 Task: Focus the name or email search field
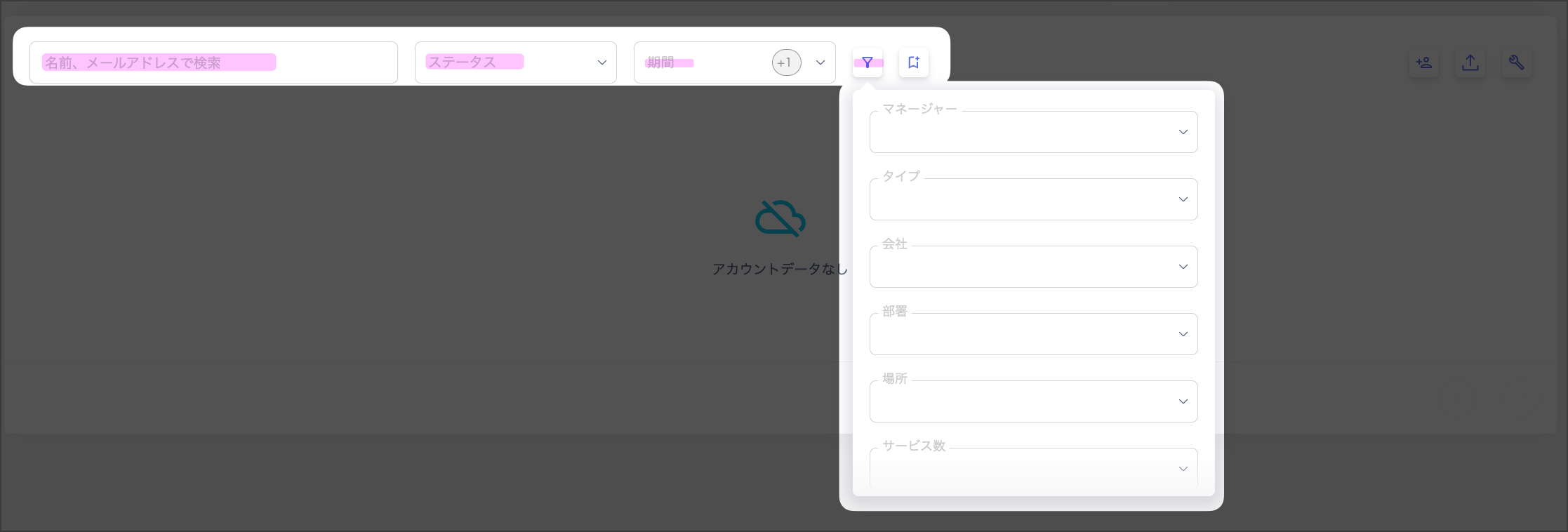[x=214, y=62]
